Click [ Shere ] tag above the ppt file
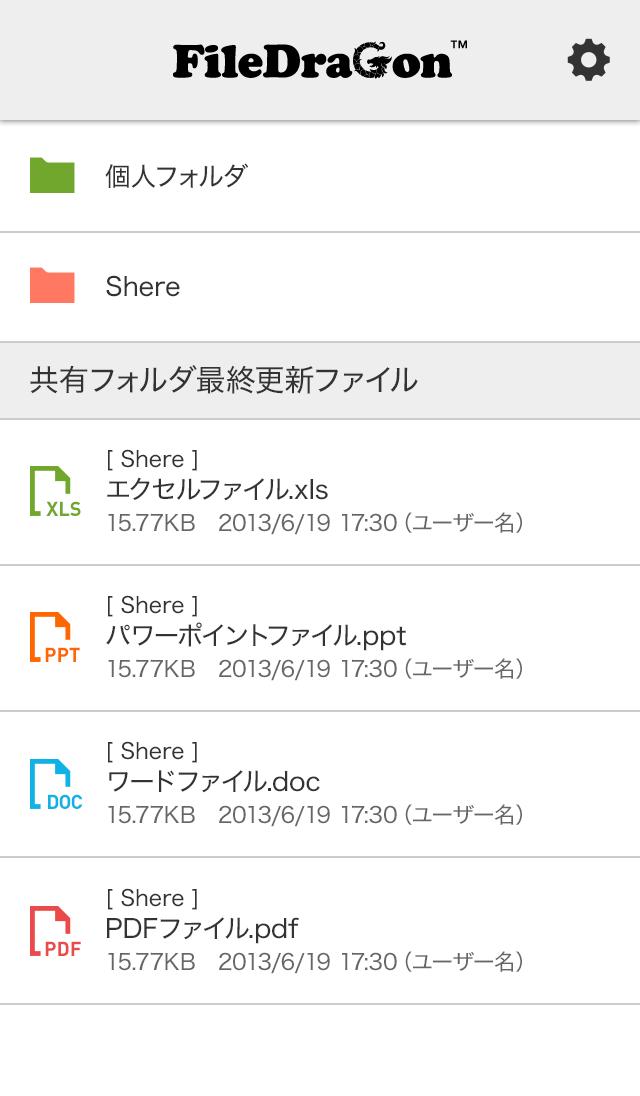The image size is (640, 1096). tap(152, 605)
